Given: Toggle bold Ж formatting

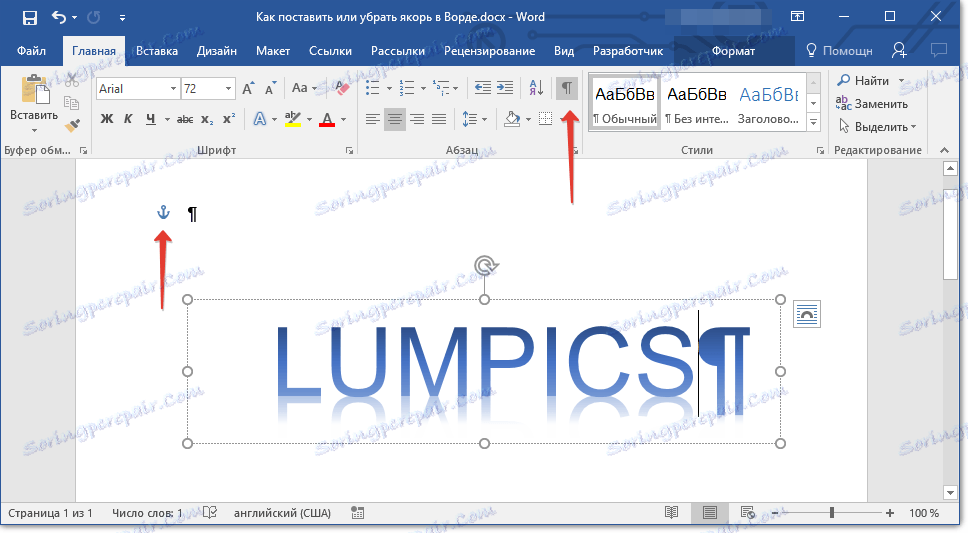Looking at the screenshot, I should pyautogui.click(x=107, y=119).
